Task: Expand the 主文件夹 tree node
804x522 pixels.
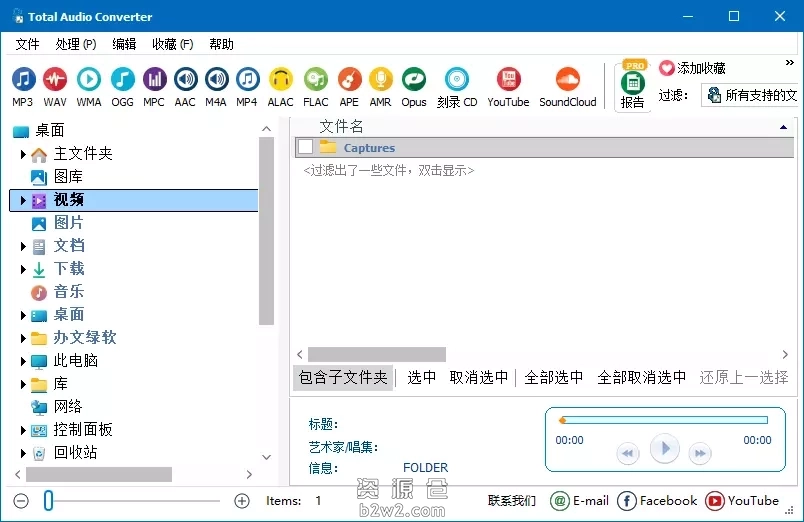Action: (23, 154)
